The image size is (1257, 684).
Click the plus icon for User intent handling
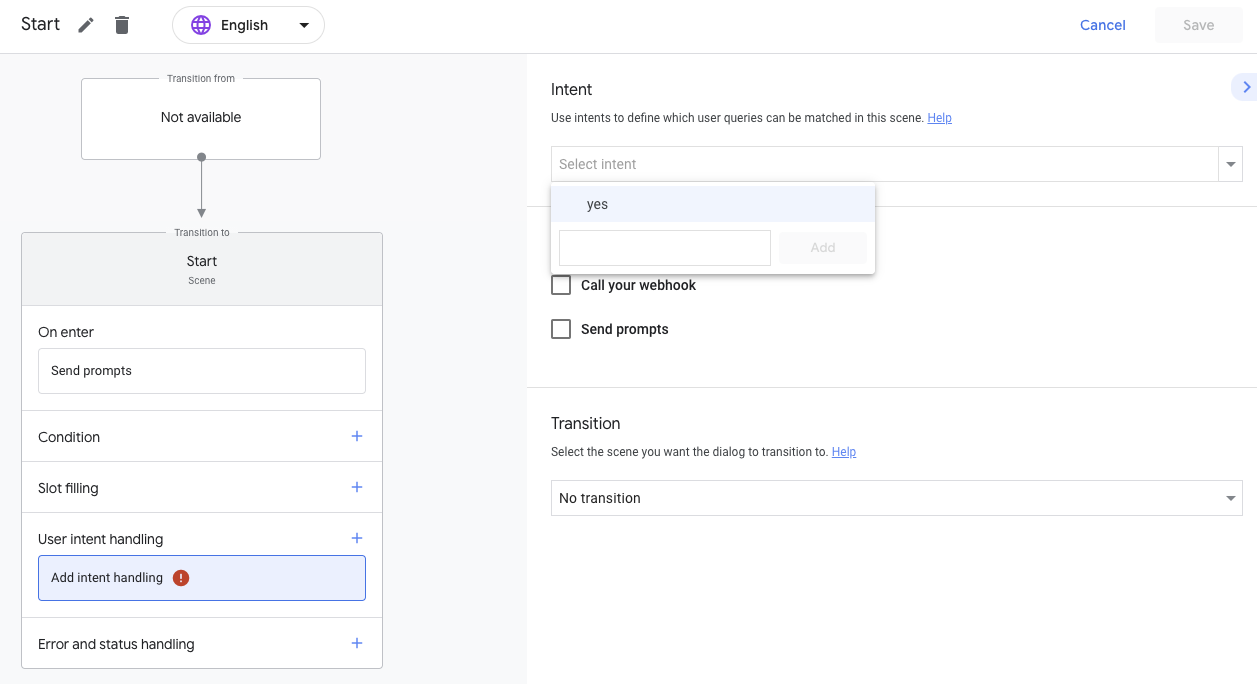pos(357,538)
